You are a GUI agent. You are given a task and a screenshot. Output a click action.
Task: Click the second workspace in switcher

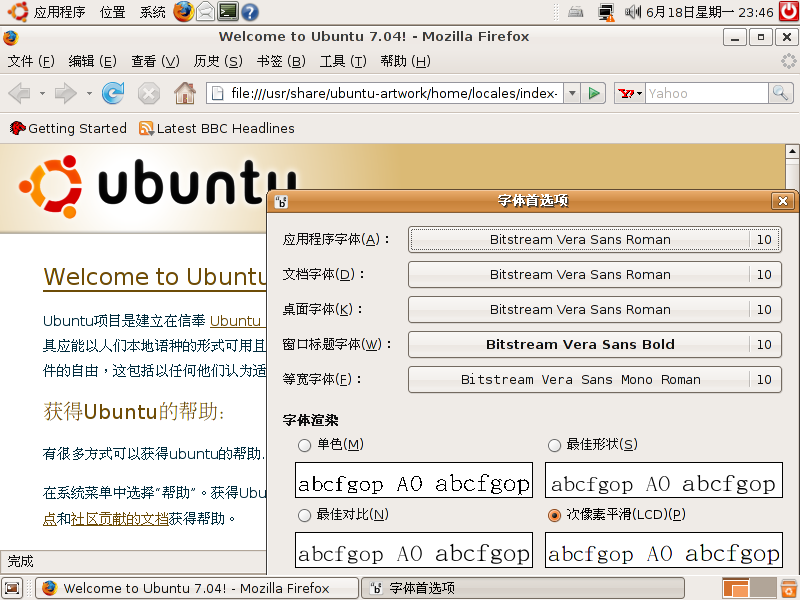763,588
